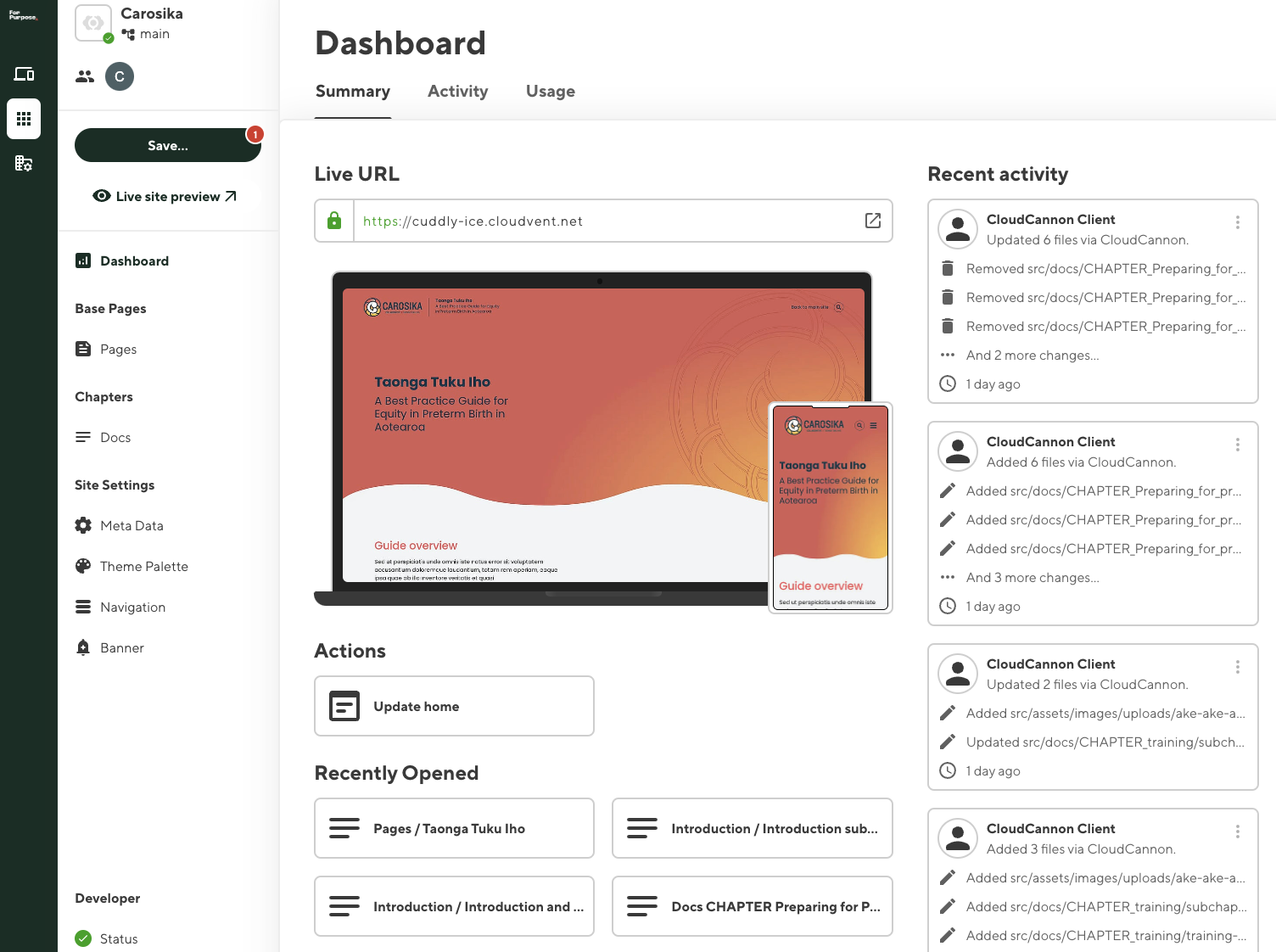Open Theme Palette settings

(x=143, y=567)
